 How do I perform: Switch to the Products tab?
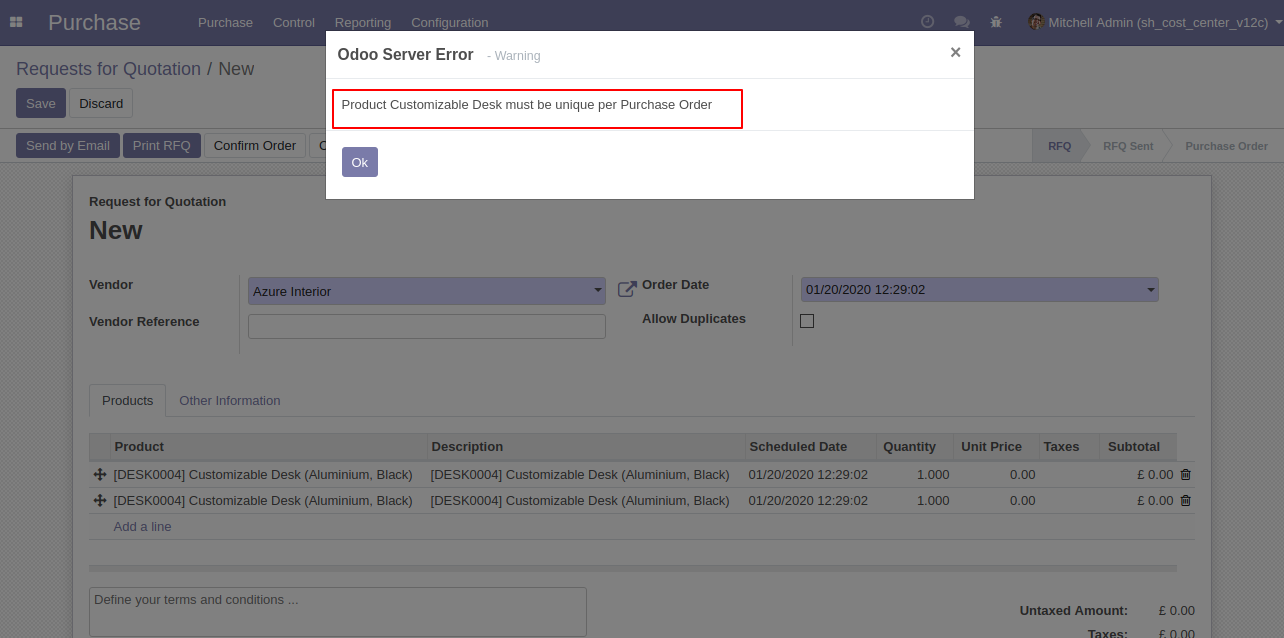(x=128, y=401)
